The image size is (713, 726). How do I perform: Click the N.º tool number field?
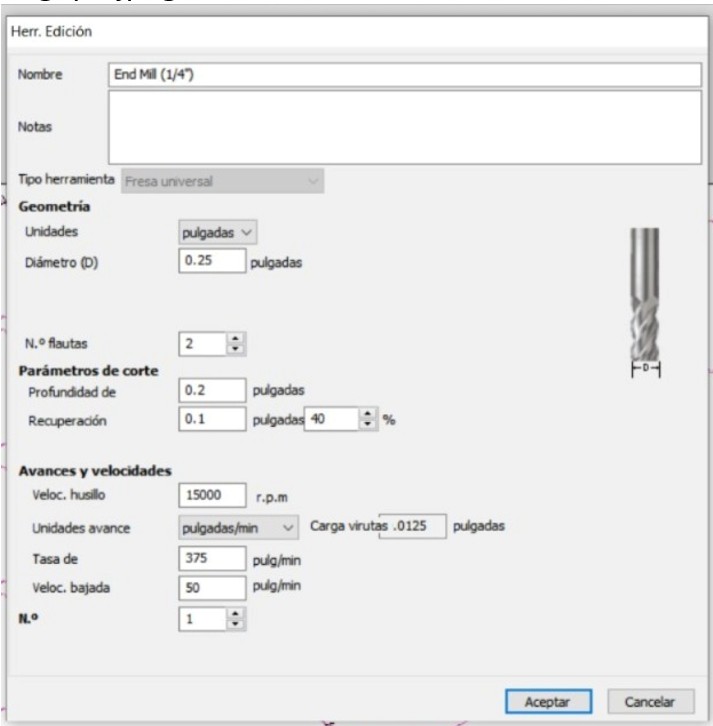pyautogui.click(x=203, y=619)
